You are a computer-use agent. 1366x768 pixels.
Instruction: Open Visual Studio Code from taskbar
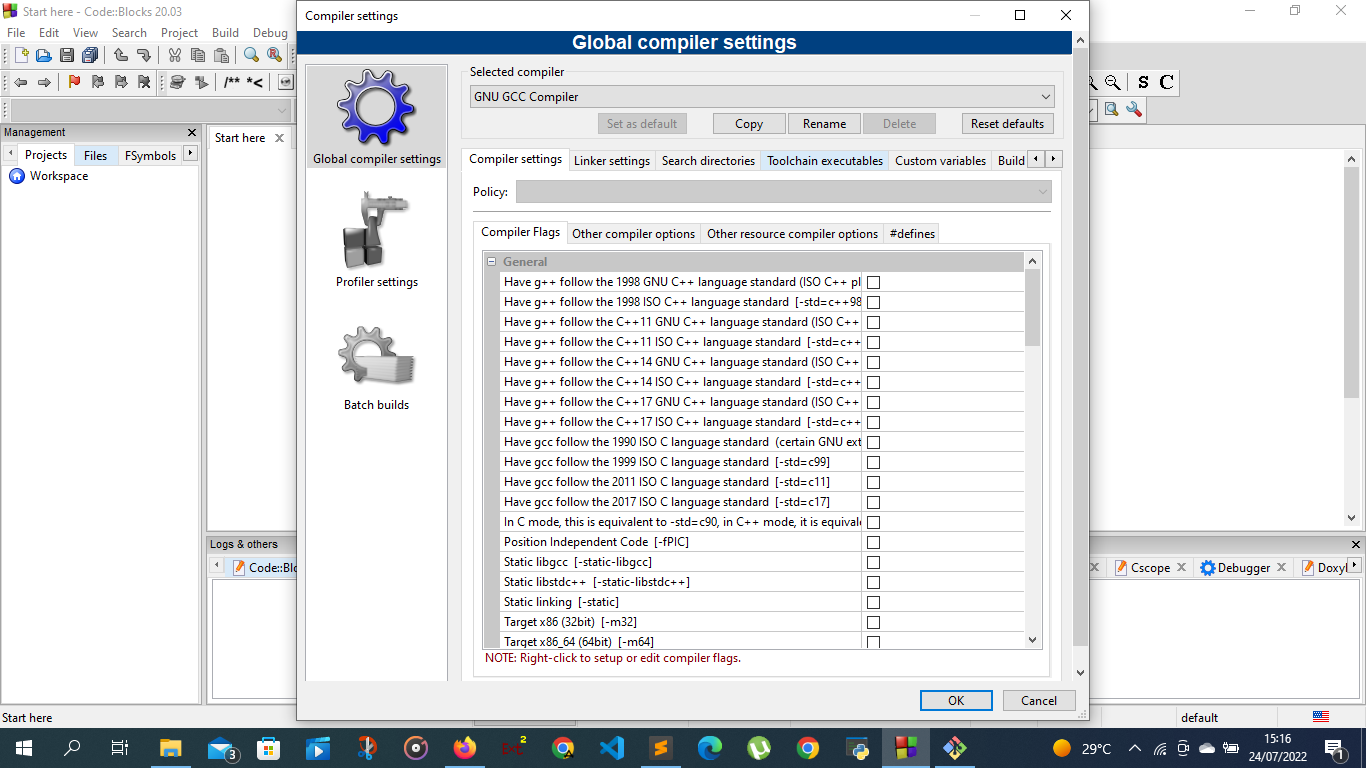pyautogui.click(x=612, y=747)
